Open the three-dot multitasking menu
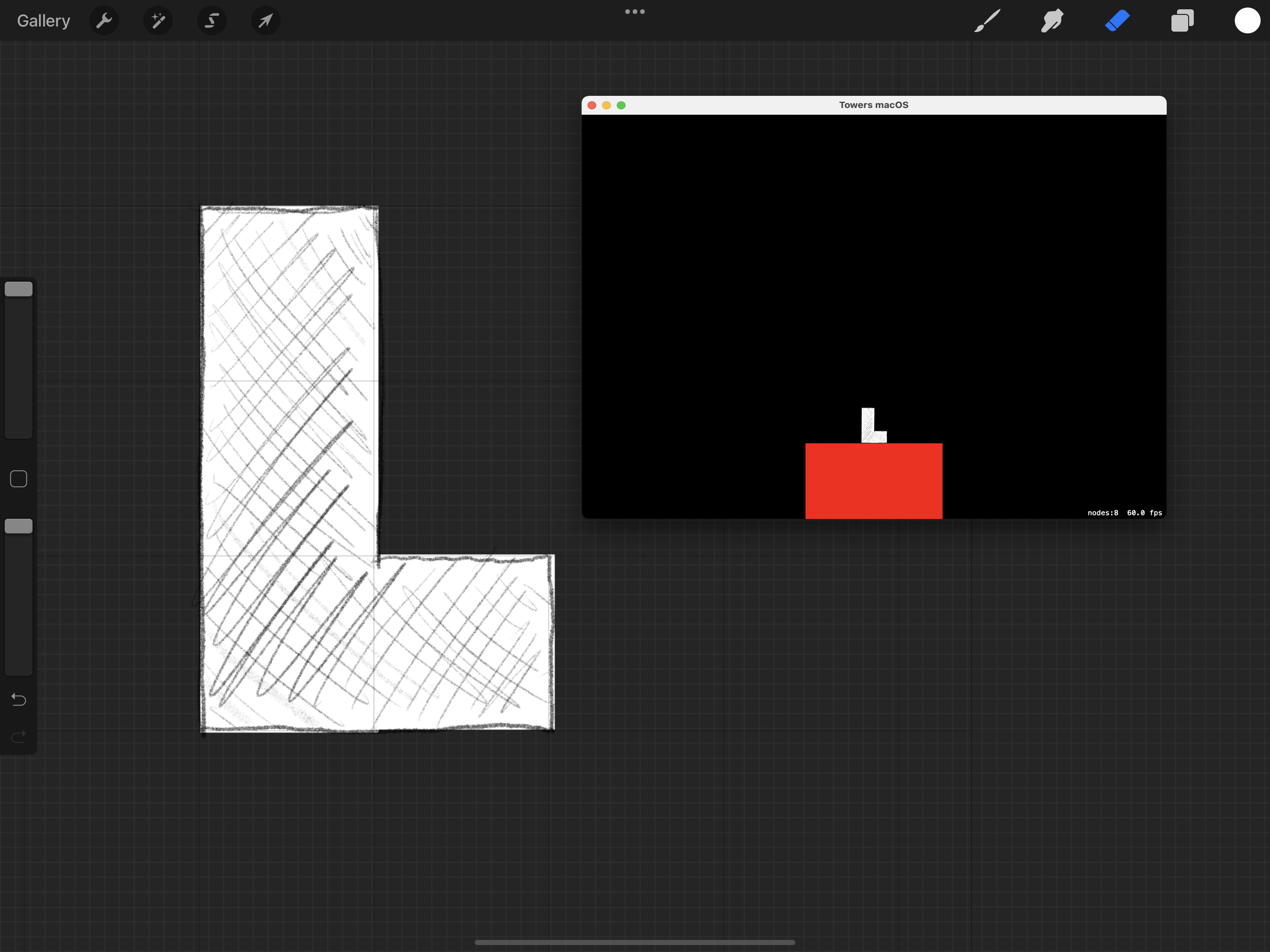 tap(635, 12)
